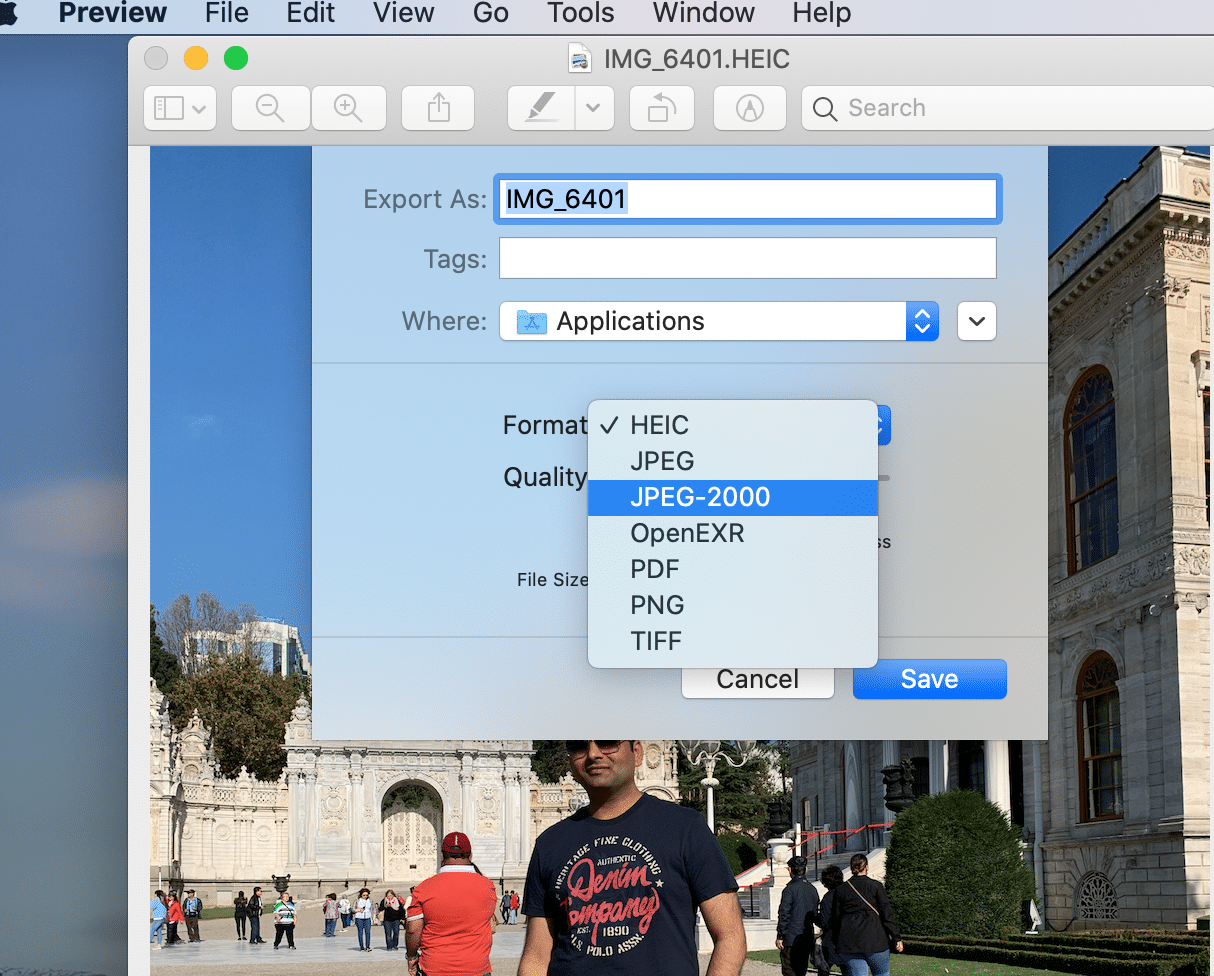Click the zoom in magnifier icon
Screen dimensions: 1214x976
point(348,108)
